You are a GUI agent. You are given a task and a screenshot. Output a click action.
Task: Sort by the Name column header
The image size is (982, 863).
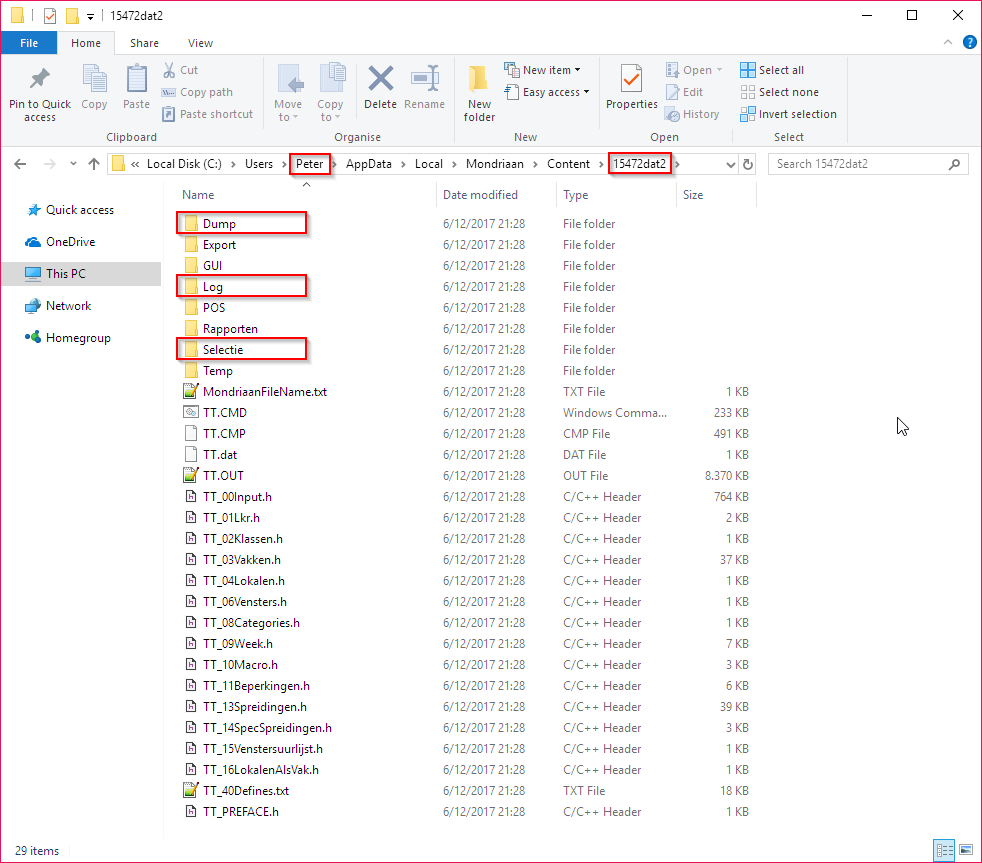pyautogui.click(x=198, y=195)
